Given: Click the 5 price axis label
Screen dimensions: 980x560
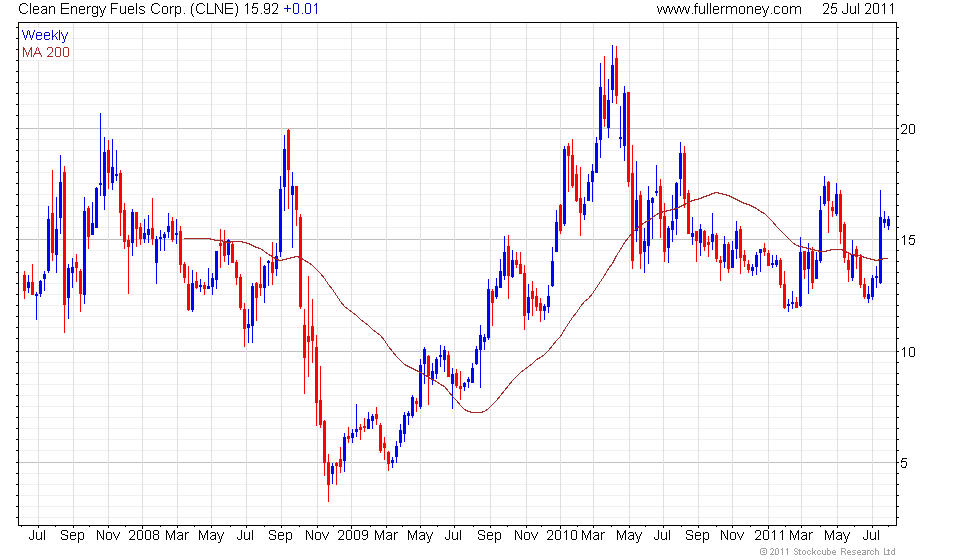Looking at the screenshot, I should pyautogui.click(x=904, y=464).
